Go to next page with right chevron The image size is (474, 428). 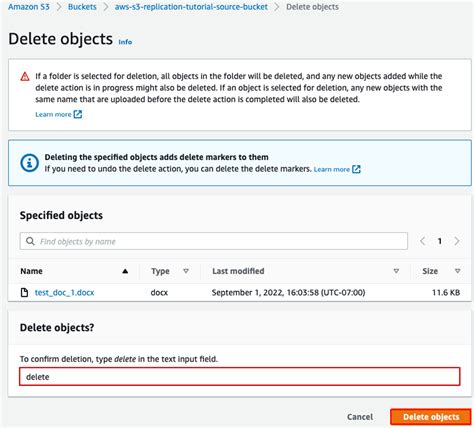tap(457, 241)
